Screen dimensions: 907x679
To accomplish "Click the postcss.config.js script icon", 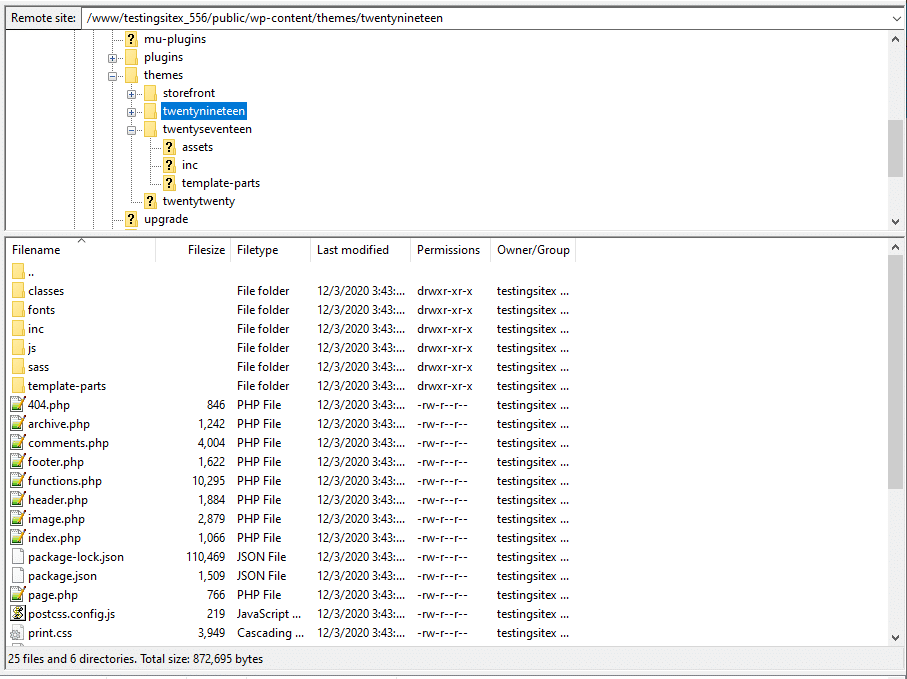I will (18, 614).
